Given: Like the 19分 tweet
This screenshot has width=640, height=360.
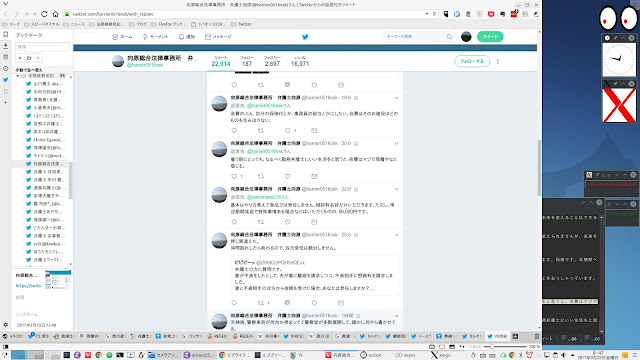Looking at the screenshot, I should [287, 131].
